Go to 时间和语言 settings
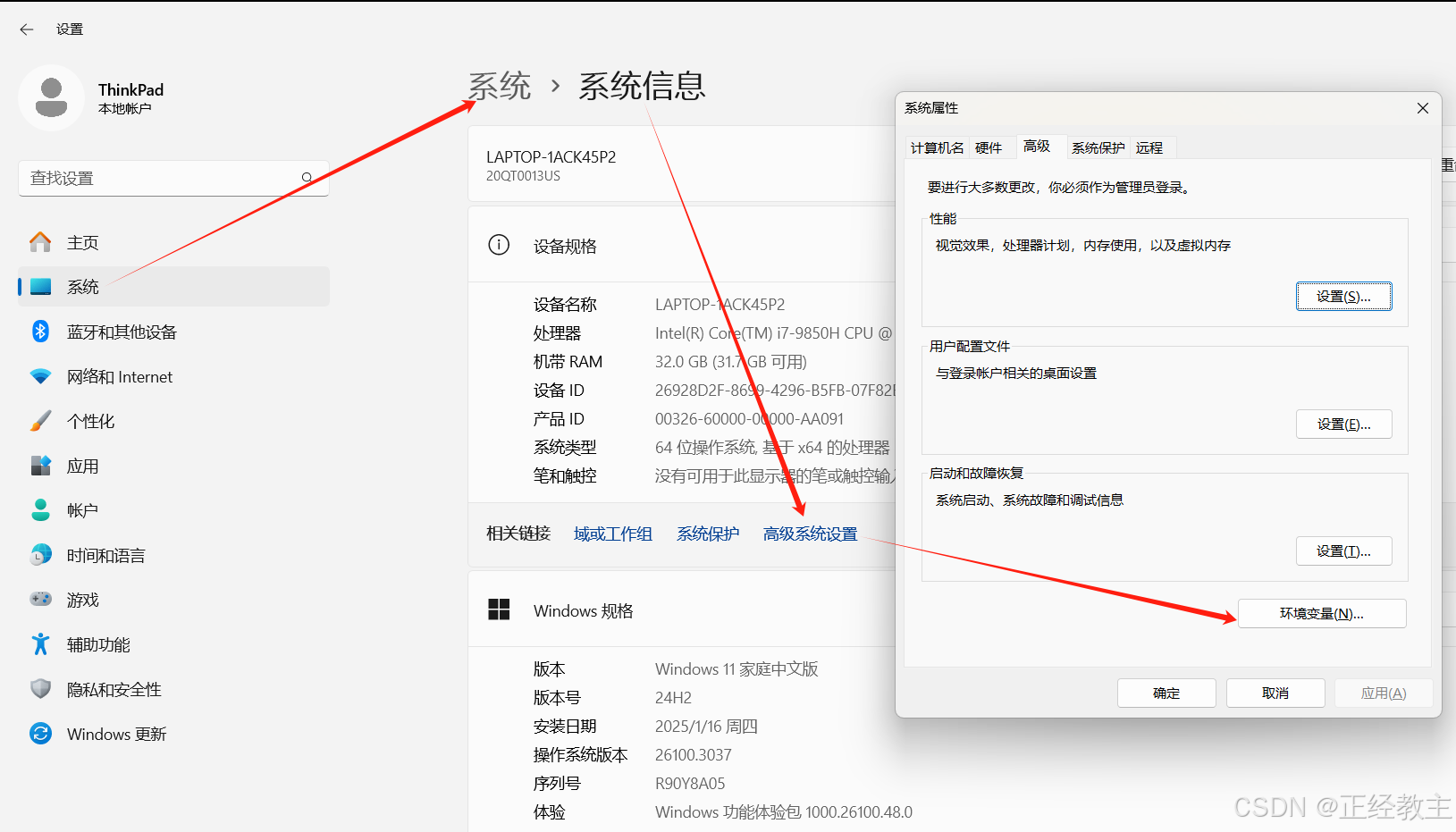Image resolution: width=1456 pixels, height=832 pixels. pyautogui.click(x=173, y=555)
